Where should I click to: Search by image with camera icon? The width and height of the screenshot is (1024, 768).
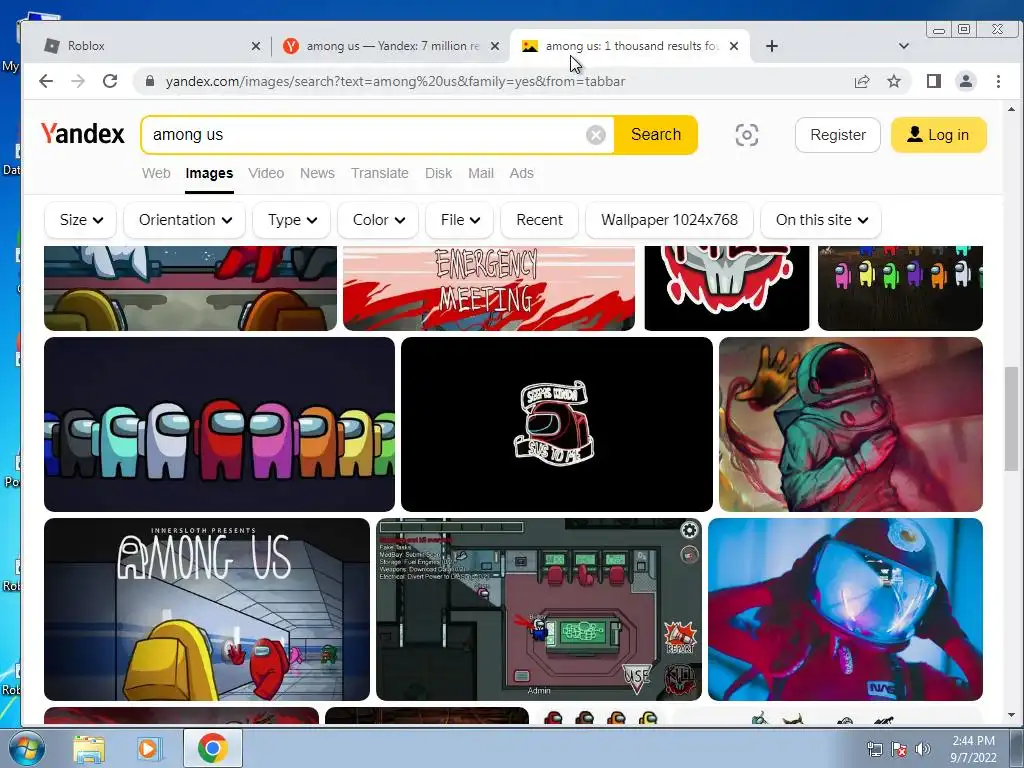pos(746,135)
